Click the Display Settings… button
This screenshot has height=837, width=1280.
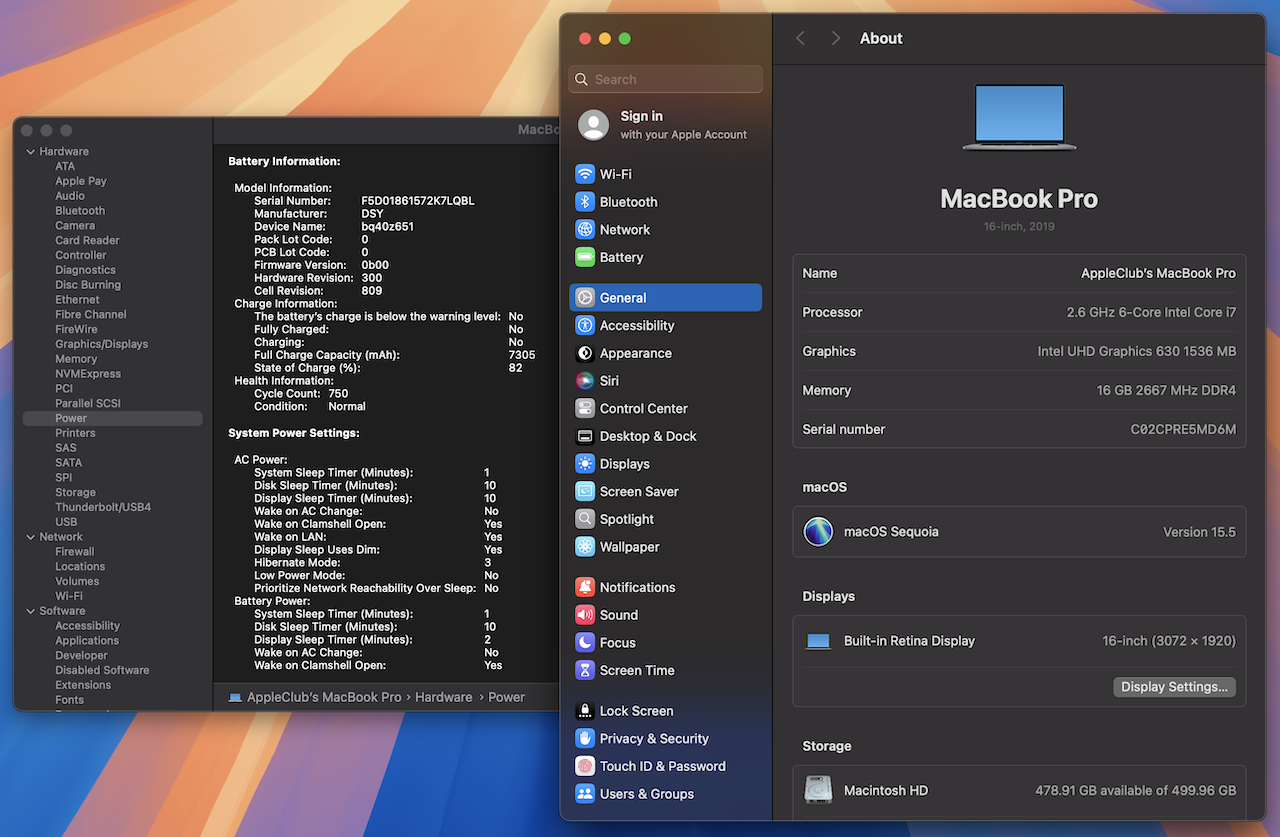1174,687
